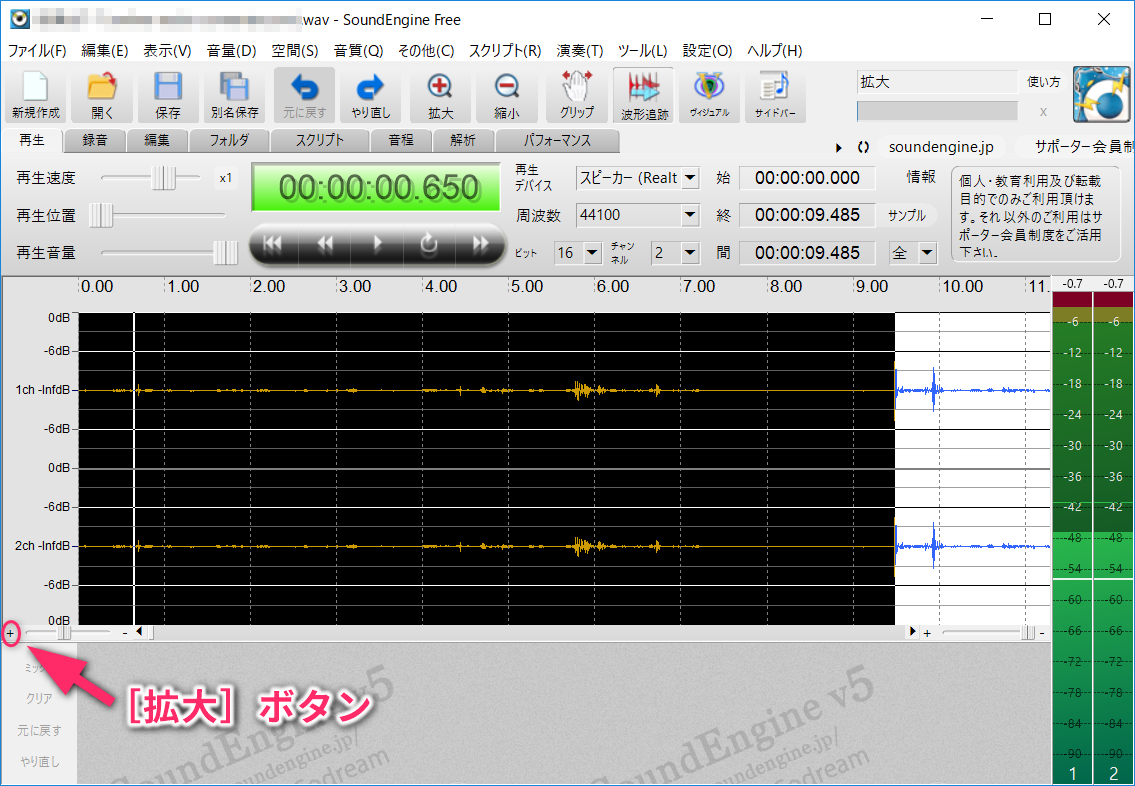
Task: Open the 表示(V) menu
Action: pos(167,51)
